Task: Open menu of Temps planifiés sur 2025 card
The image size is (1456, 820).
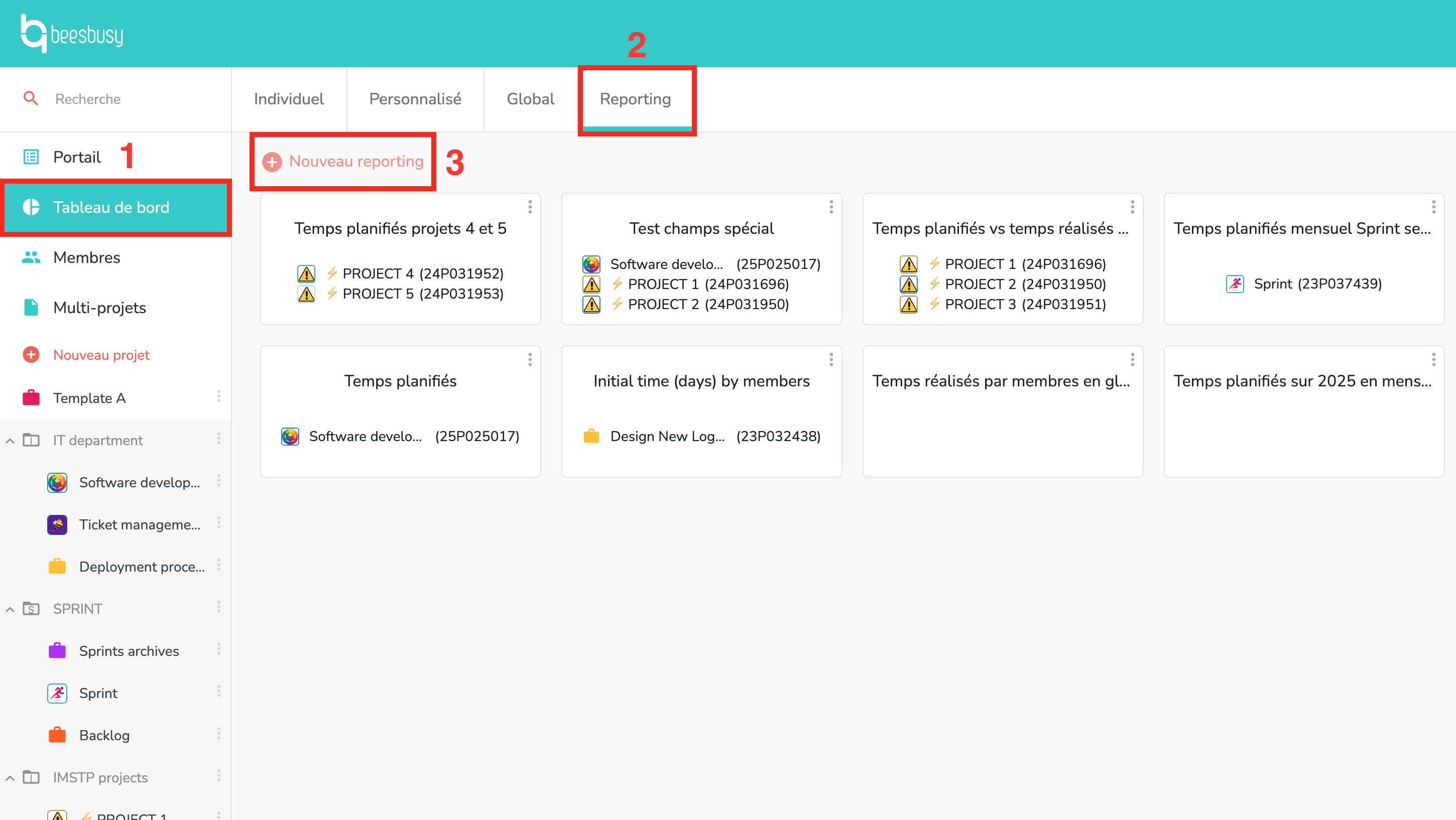Action: click(1433, 359)
